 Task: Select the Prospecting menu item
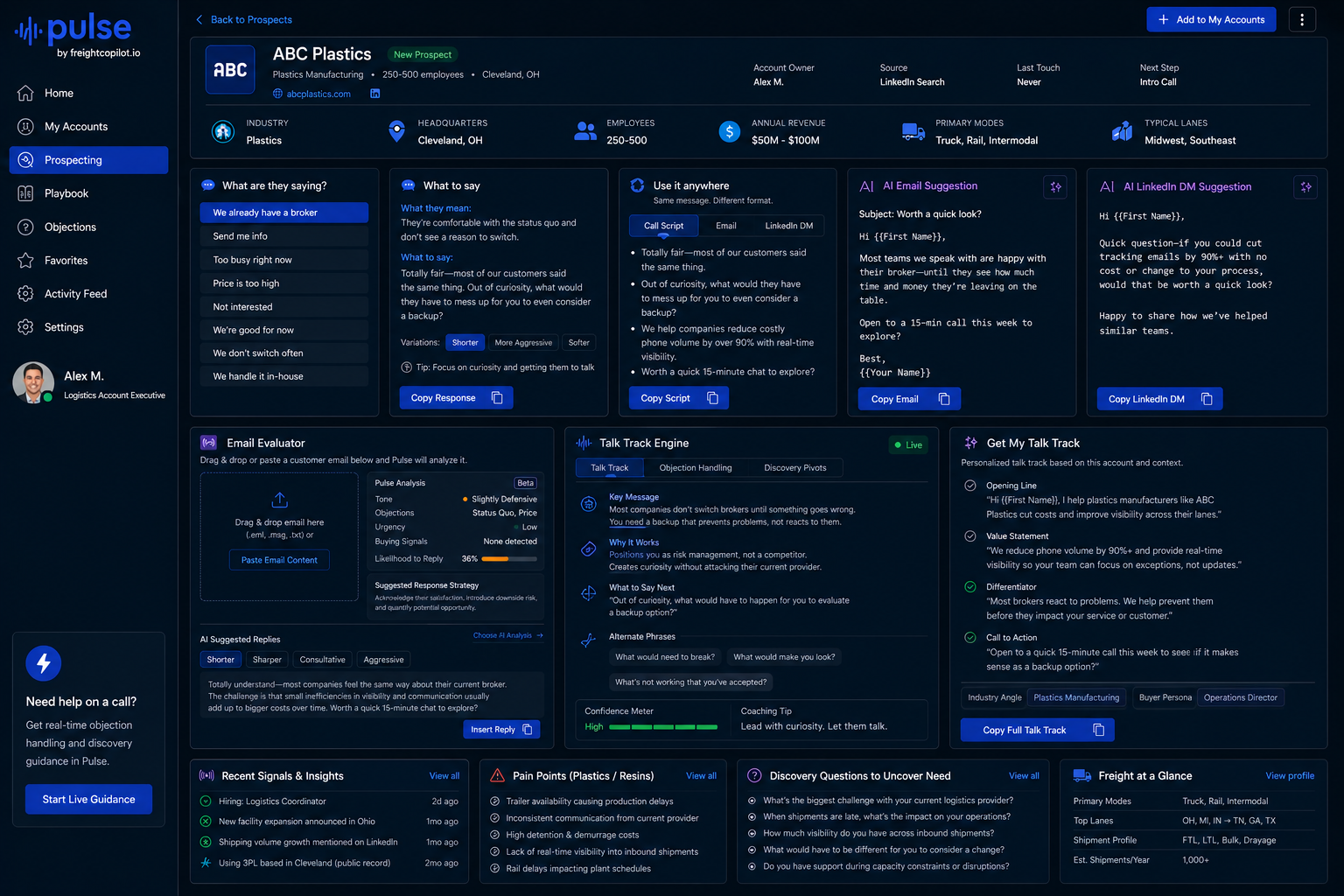88,160
